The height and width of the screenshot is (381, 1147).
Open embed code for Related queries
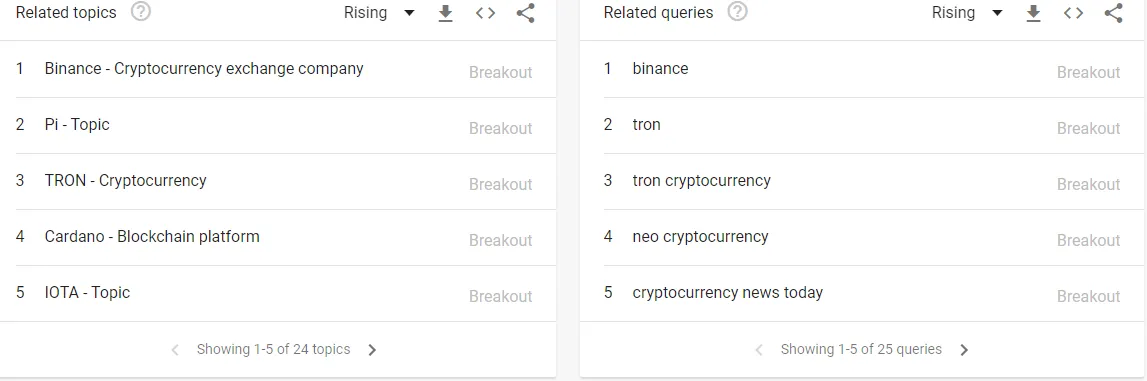coord(1073,13)
